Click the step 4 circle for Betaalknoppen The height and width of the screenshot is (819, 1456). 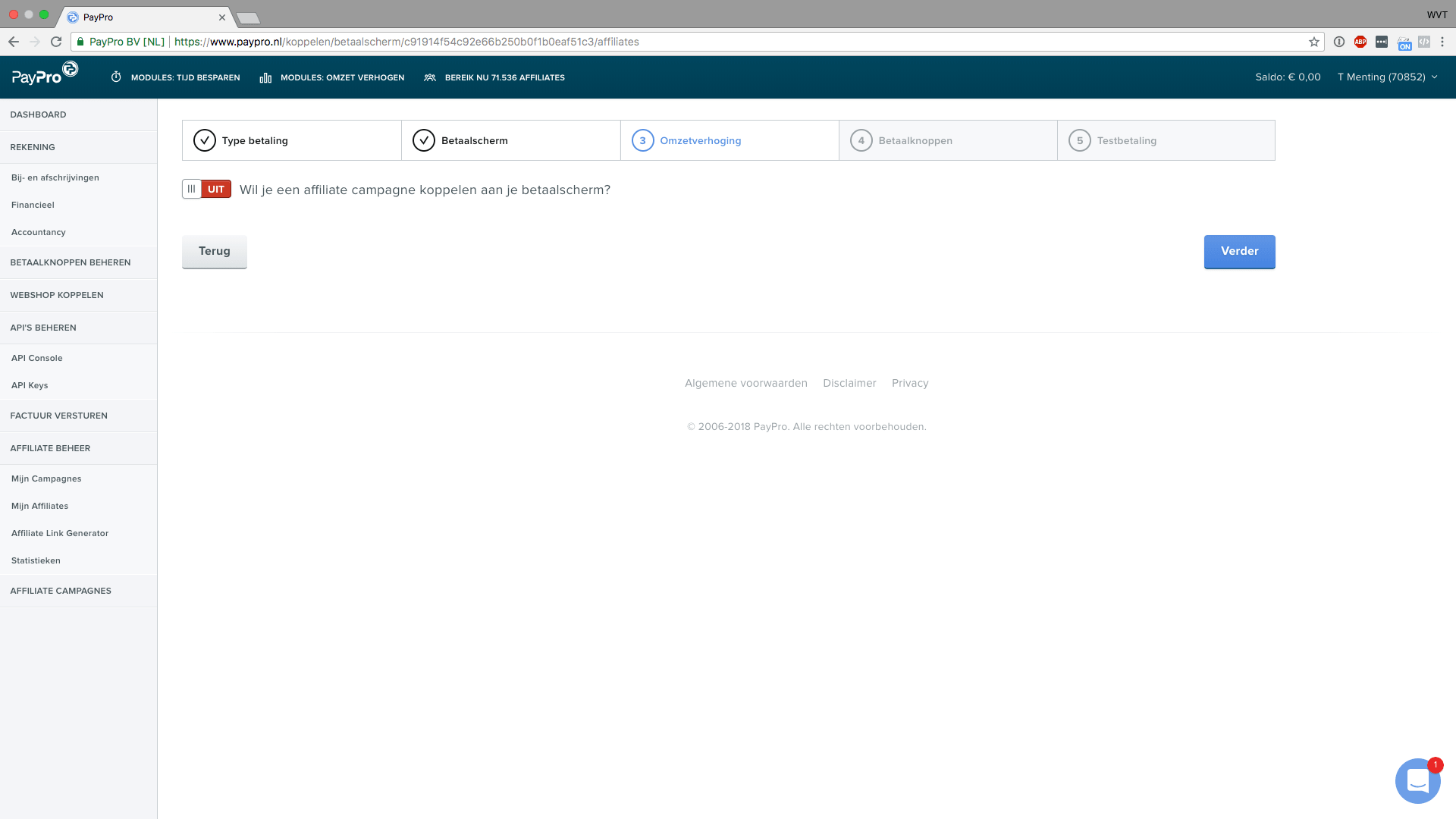point(861,140)
